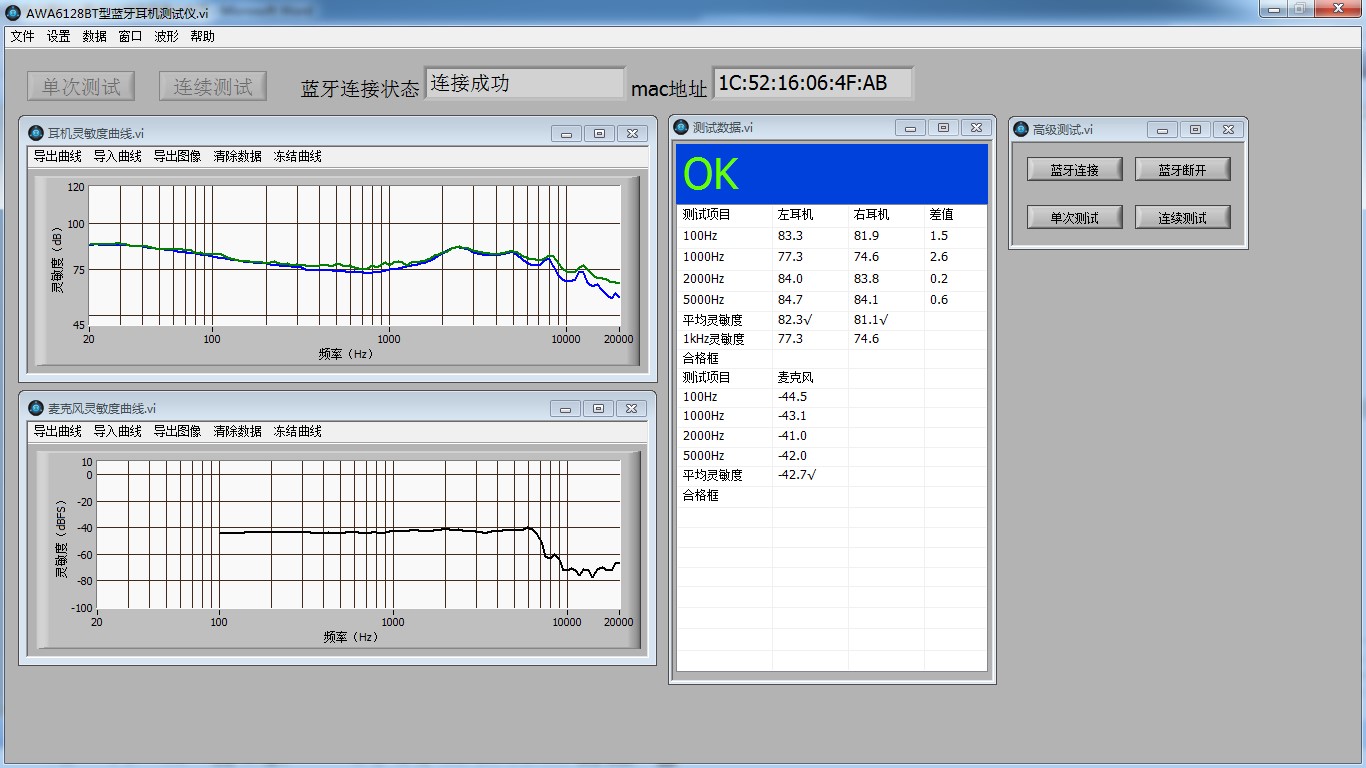Click the 蓝牙连接状态 status field
This screenshot has width=1366, height=768.
pos(524,83)
